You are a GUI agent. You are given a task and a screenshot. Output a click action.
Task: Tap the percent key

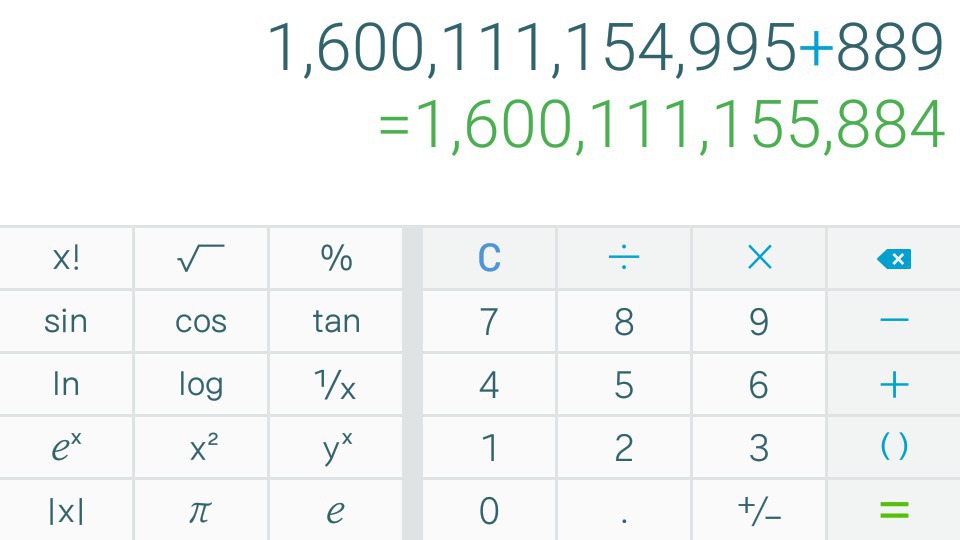tap(336, 258)
